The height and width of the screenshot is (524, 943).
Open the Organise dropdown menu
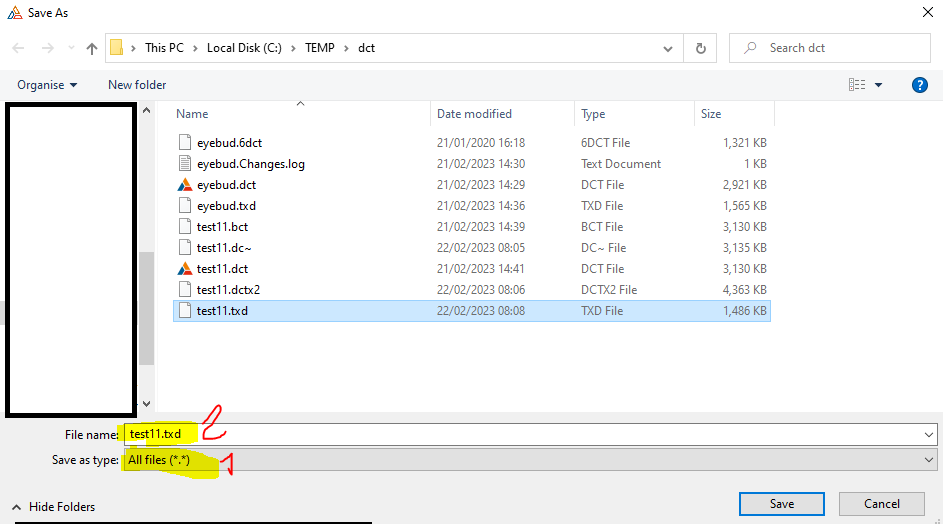(47, 85)
